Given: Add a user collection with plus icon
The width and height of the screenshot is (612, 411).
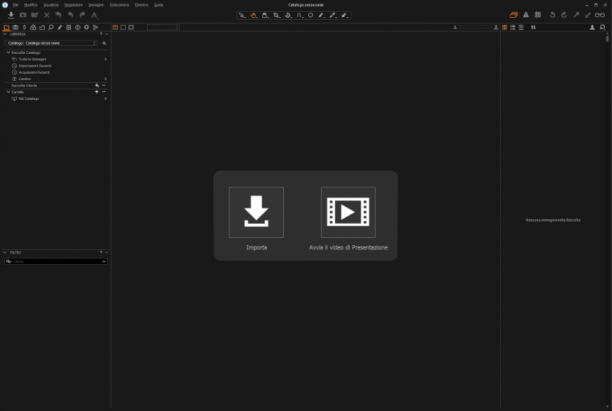Looking at the screenshot, I should (97, 85).
